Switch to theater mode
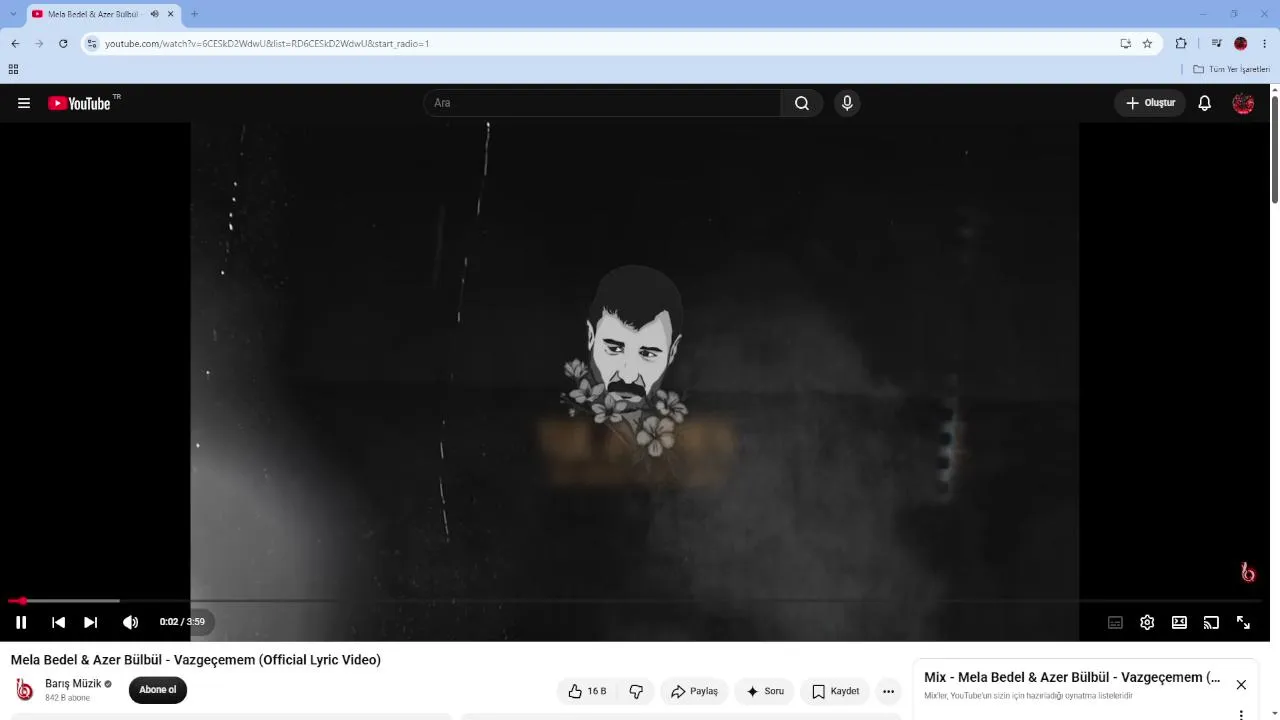Screen dimensions: 1280x720 1179,622
